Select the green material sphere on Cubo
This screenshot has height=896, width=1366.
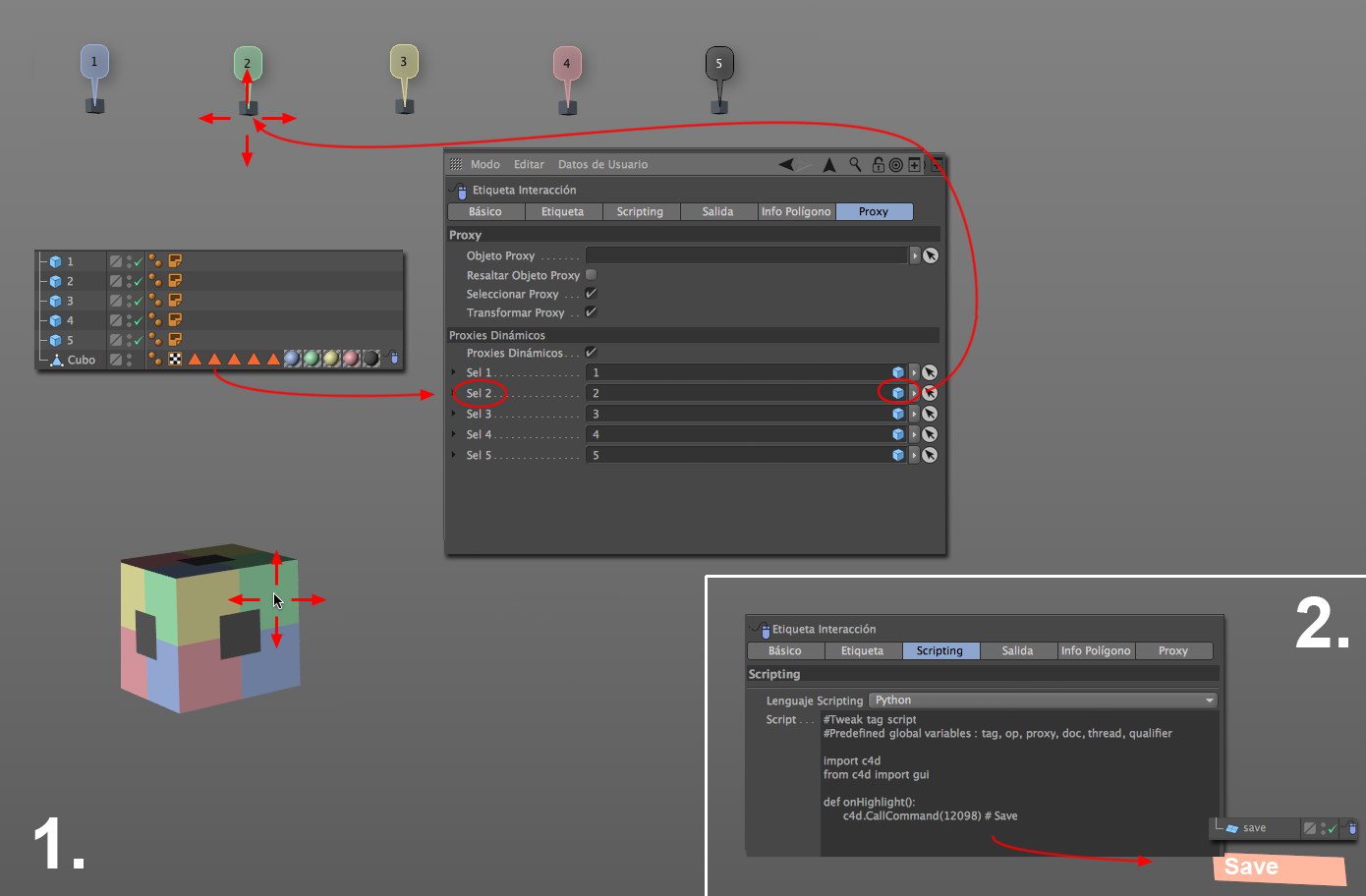click(312, 360)
